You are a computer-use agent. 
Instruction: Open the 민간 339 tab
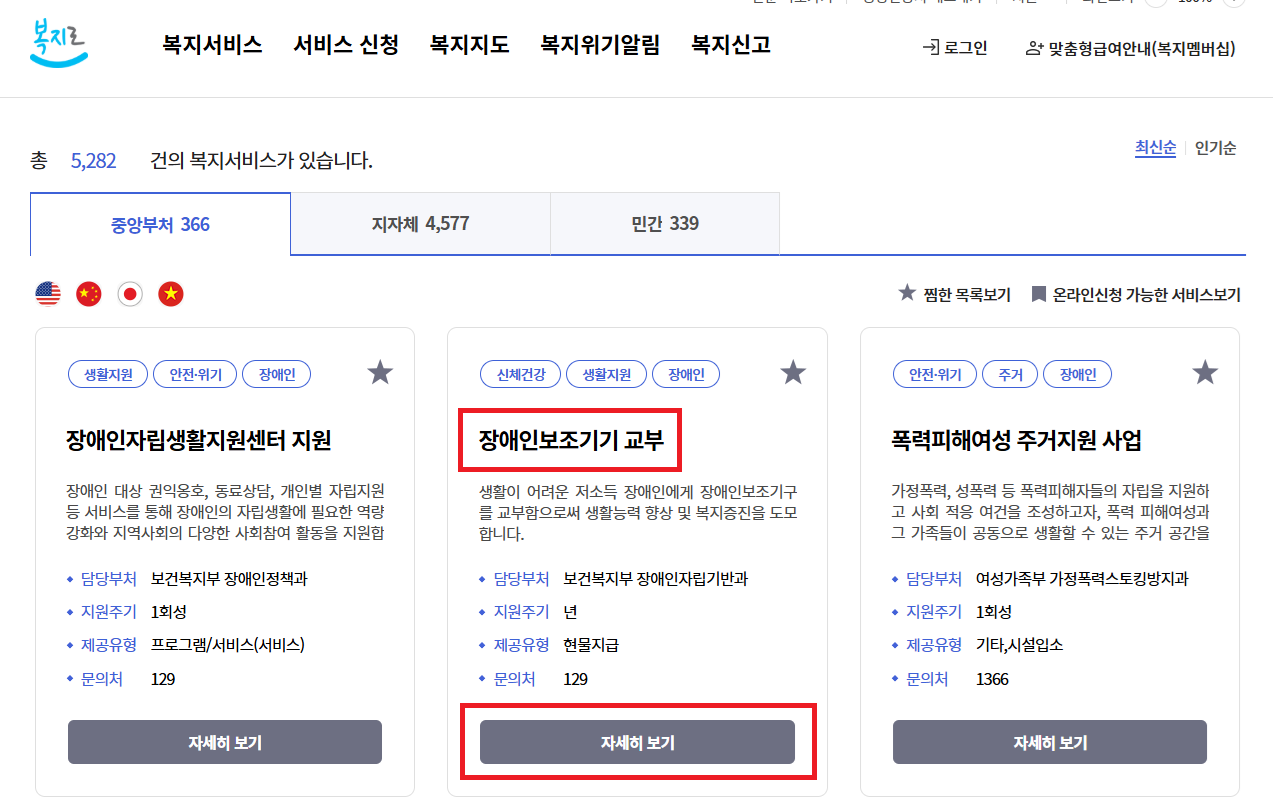coord(665,224)
